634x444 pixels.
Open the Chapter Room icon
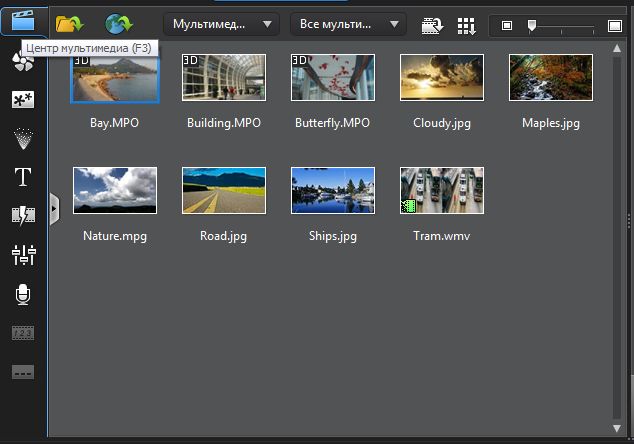click(22, 333)
